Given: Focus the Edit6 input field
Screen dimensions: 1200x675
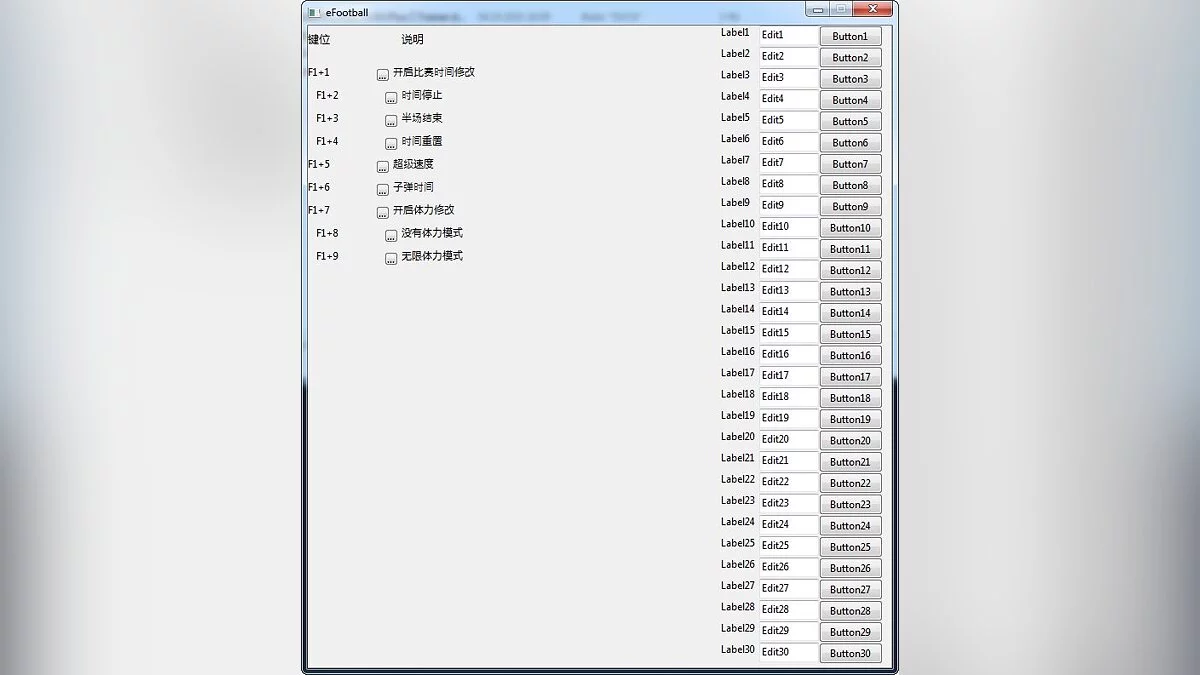Looking at the screenshot, I should tap(789, 142).
